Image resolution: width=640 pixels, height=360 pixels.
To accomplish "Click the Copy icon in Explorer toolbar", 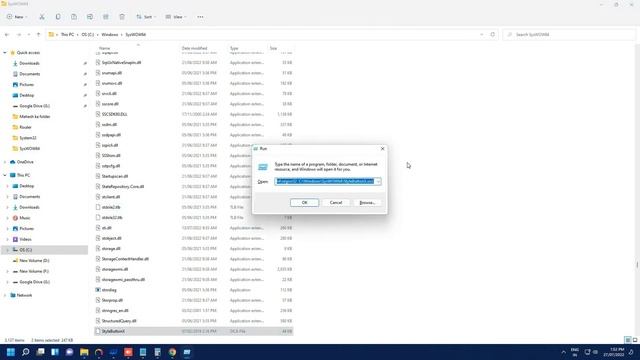I will point(58,17).
